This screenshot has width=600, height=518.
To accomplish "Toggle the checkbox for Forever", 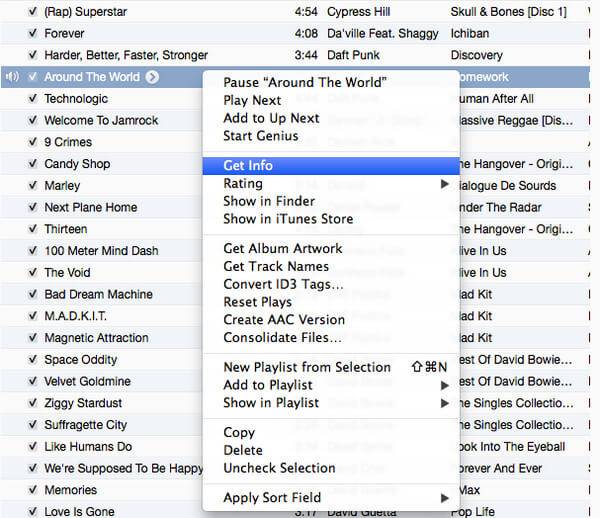I will tap(33, 33).
